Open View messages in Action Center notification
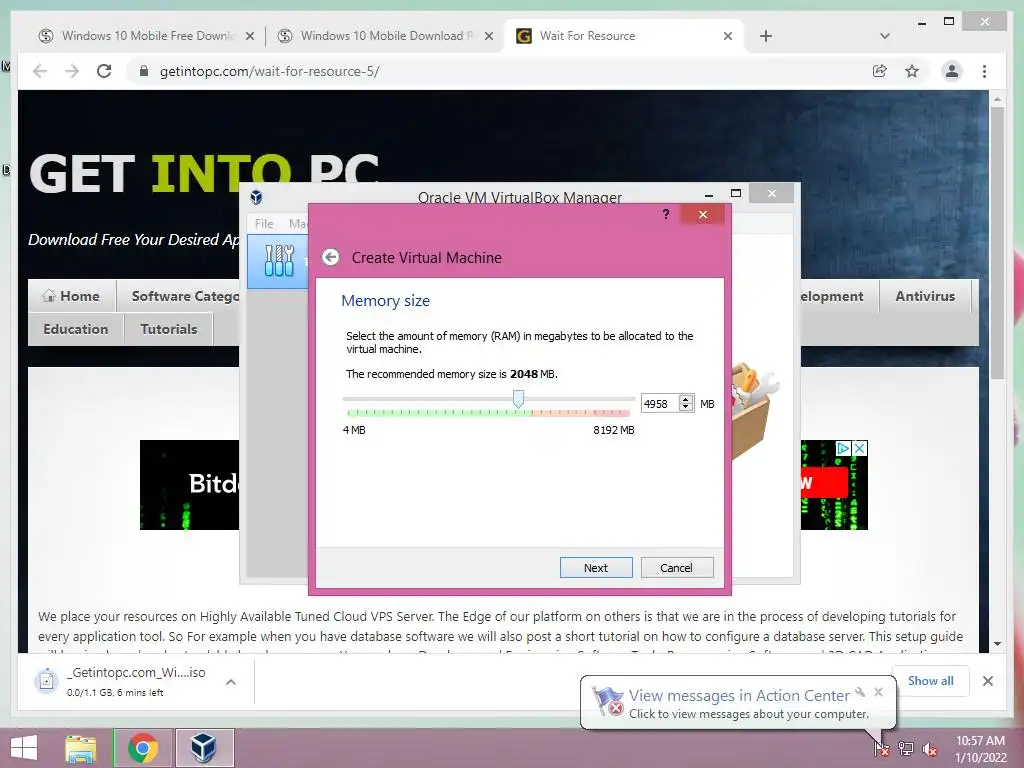The width and height of the screenshot is (1024, 768). [739, 696]
